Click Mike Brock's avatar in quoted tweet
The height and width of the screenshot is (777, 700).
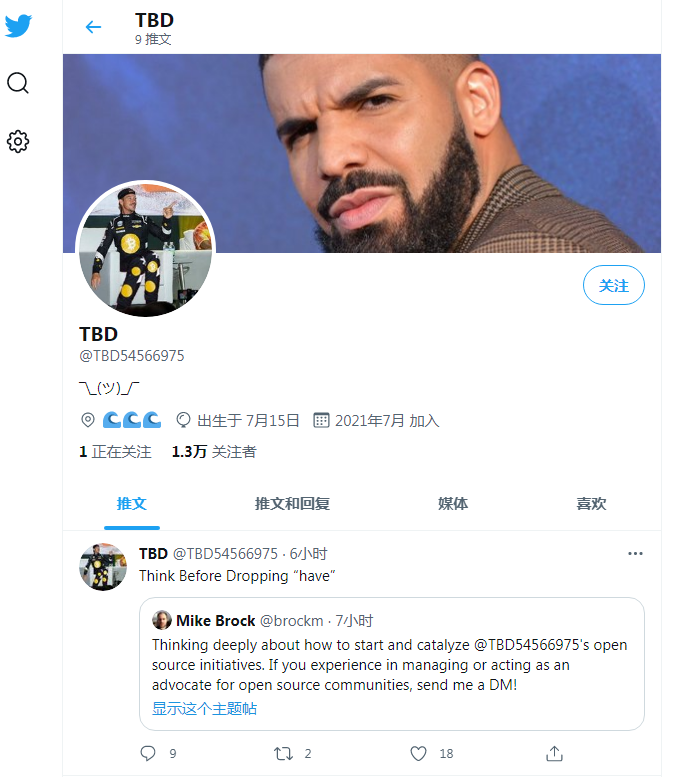[x=162, y=620]
